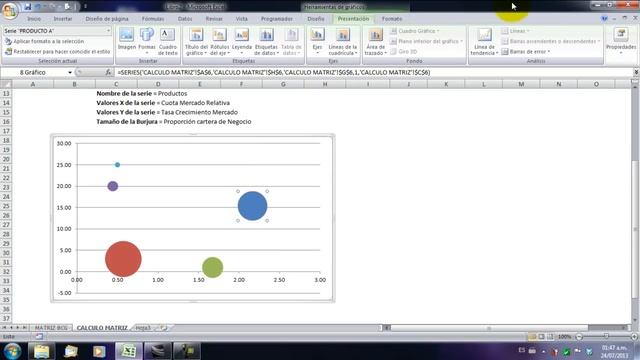Open the Ejes axes options
This screenshot has width=640, height=360.
(x=318, y=41)
